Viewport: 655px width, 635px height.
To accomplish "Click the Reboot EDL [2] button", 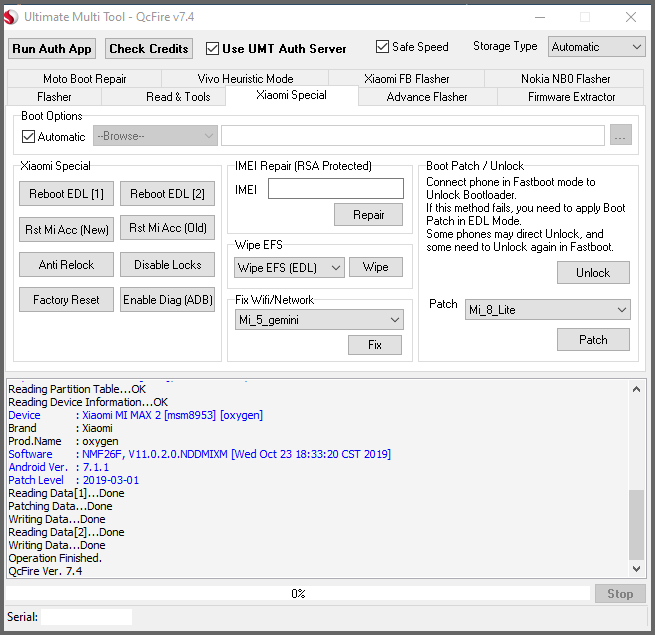I will [x=168, y=194].
